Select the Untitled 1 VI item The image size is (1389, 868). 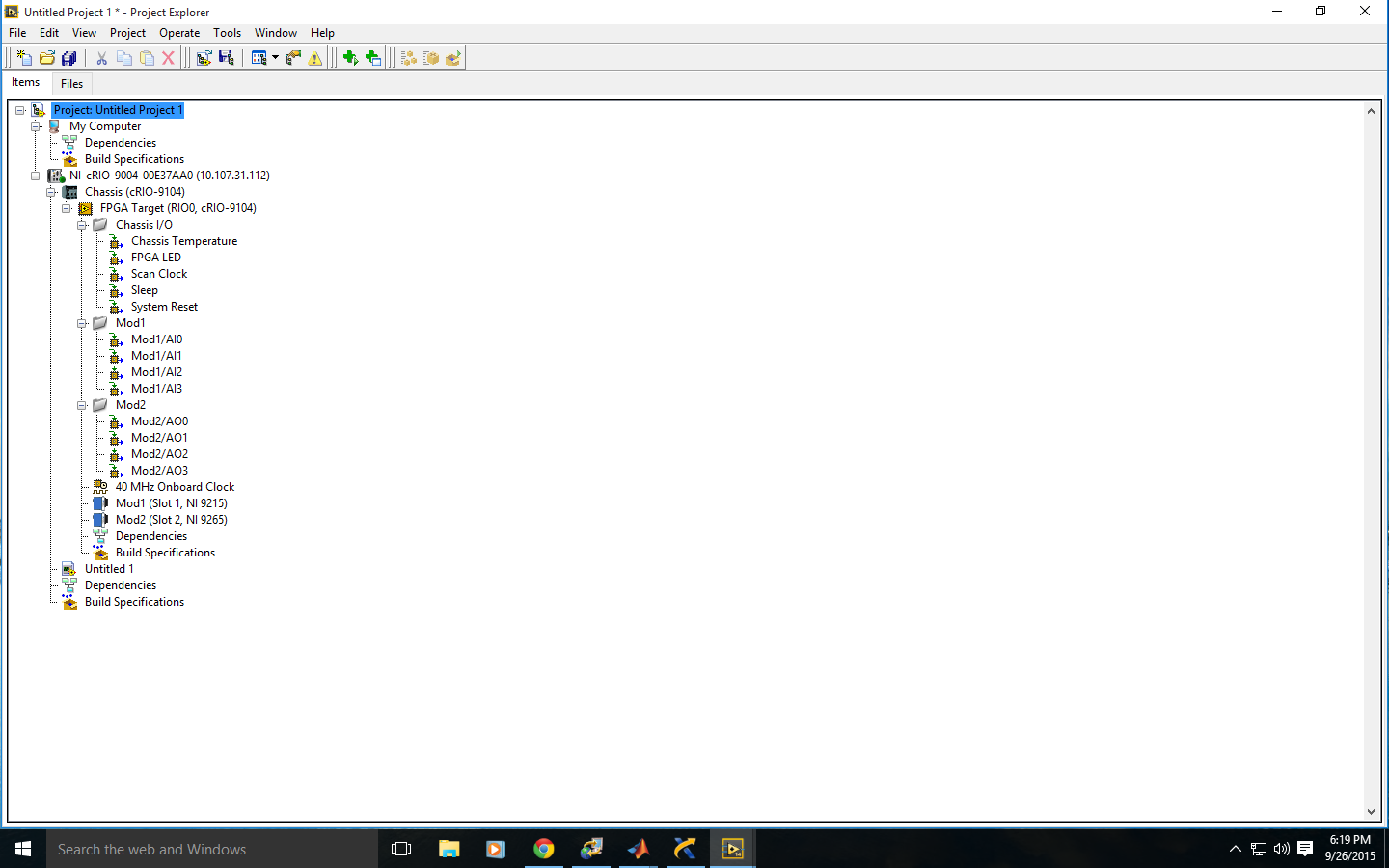click(x=109, y=569)
